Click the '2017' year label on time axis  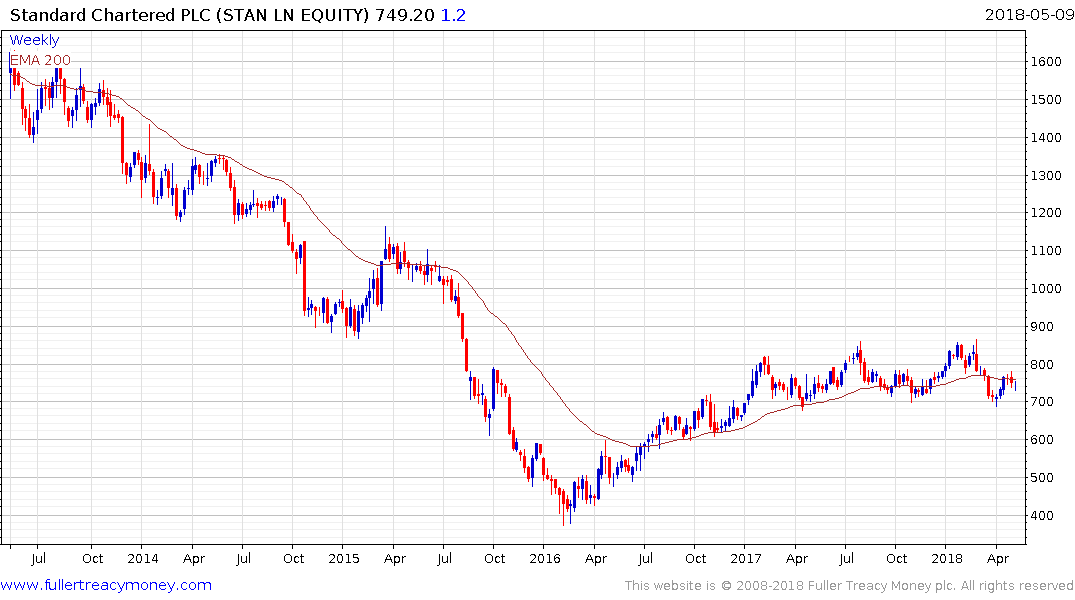coord(746,558)
